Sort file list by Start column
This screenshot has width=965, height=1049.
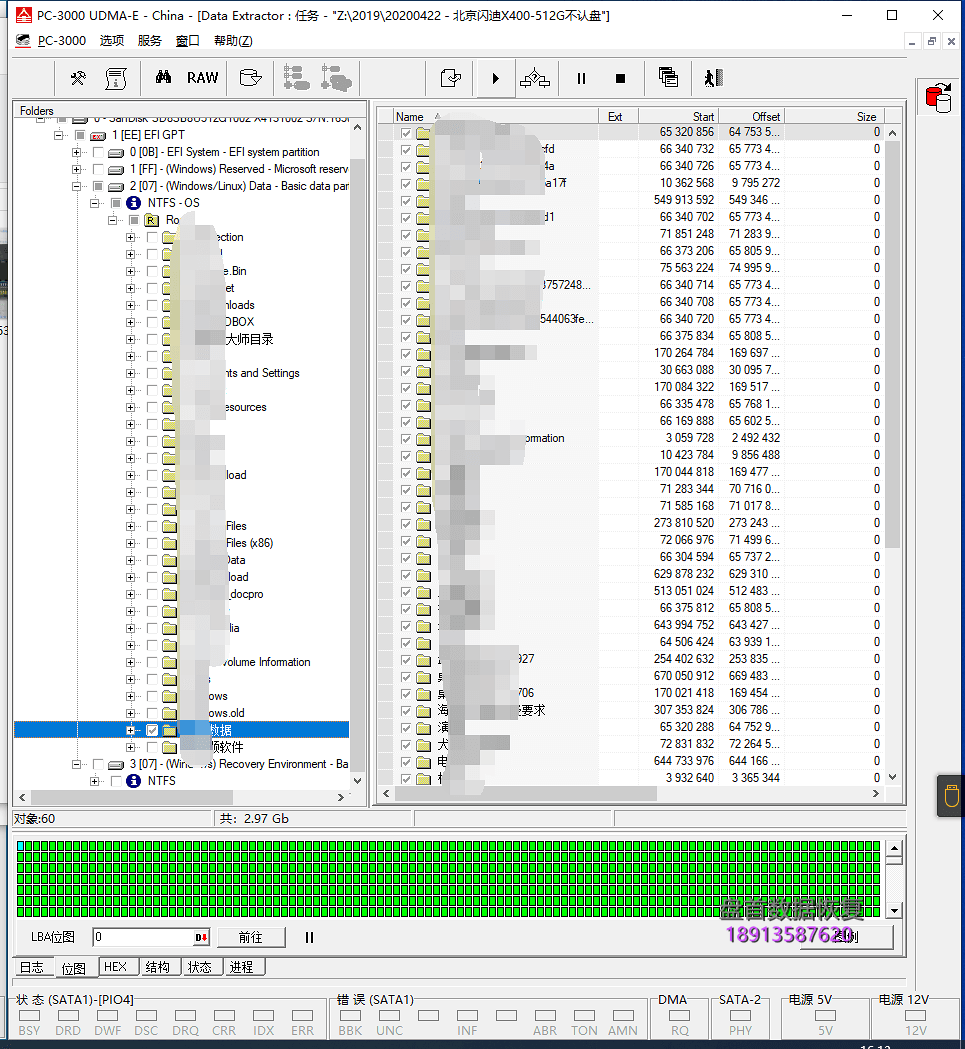(x=677, y=116)
